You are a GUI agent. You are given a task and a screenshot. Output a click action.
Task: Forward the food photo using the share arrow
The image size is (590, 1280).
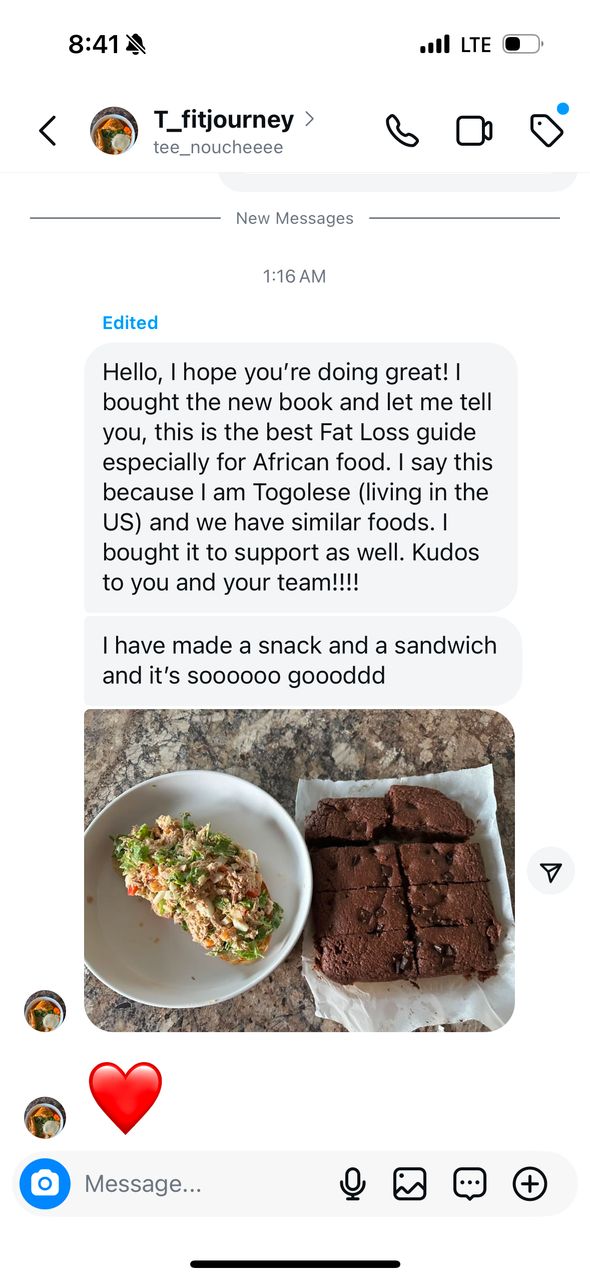551,871
